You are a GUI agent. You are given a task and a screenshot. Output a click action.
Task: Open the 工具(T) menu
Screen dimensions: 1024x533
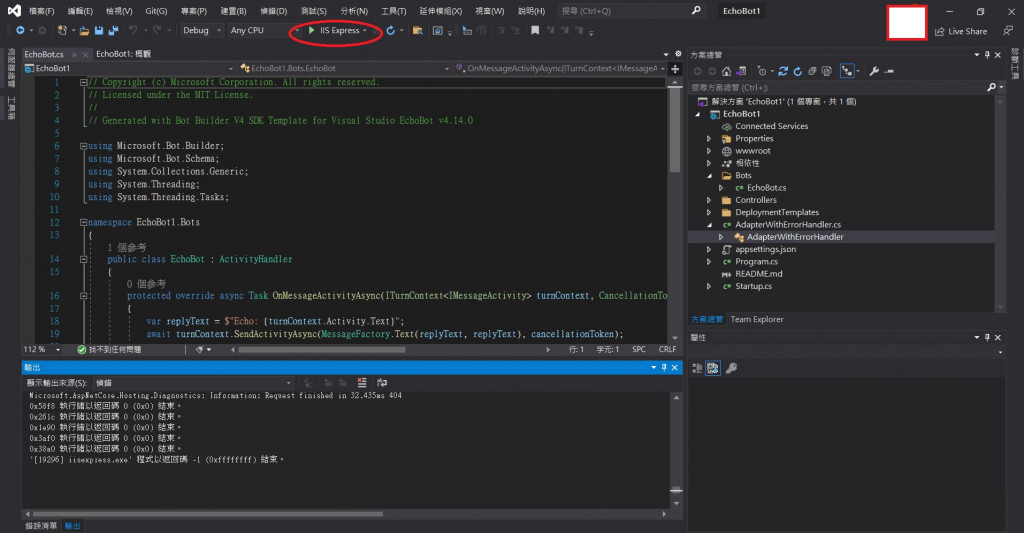click(x=393, y=11)
